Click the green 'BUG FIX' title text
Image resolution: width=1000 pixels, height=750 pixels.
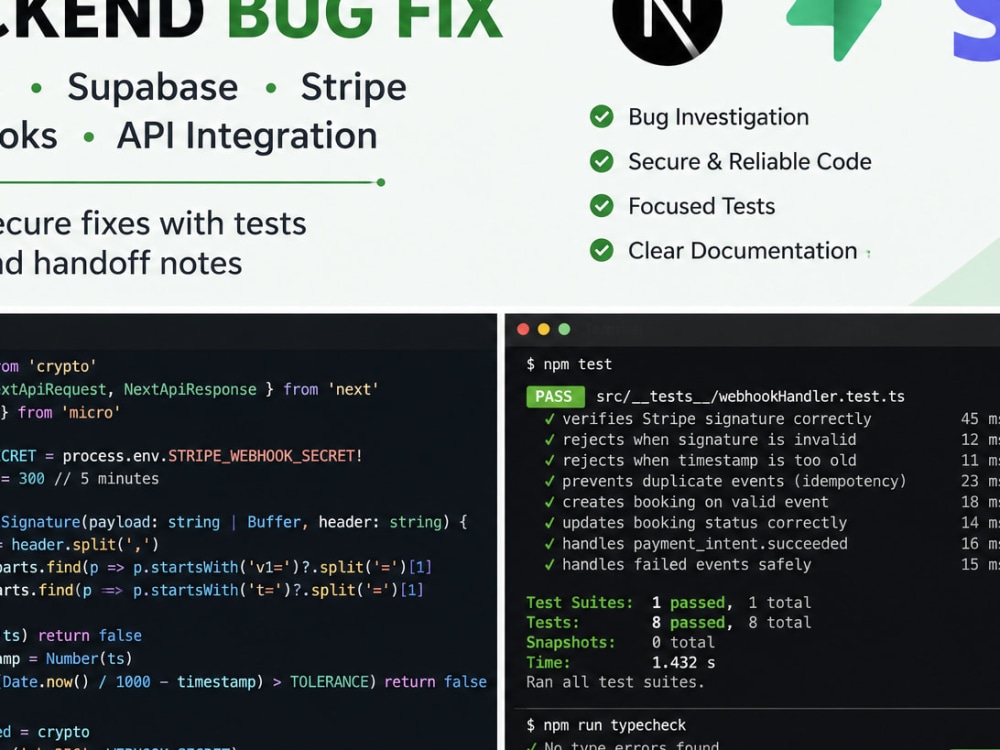(365, 18)
